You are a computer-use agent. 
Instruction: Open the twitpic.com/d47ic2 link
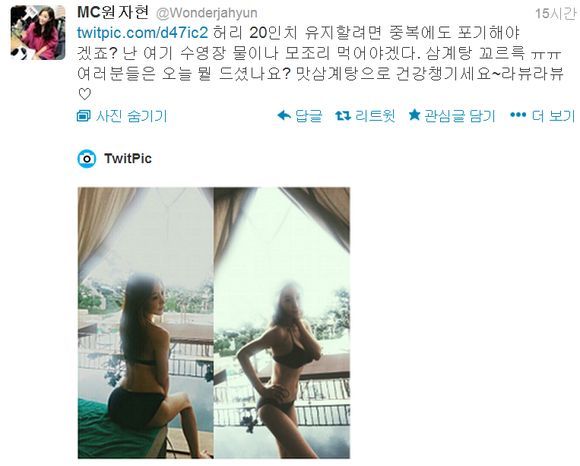(x=143, y=33)
